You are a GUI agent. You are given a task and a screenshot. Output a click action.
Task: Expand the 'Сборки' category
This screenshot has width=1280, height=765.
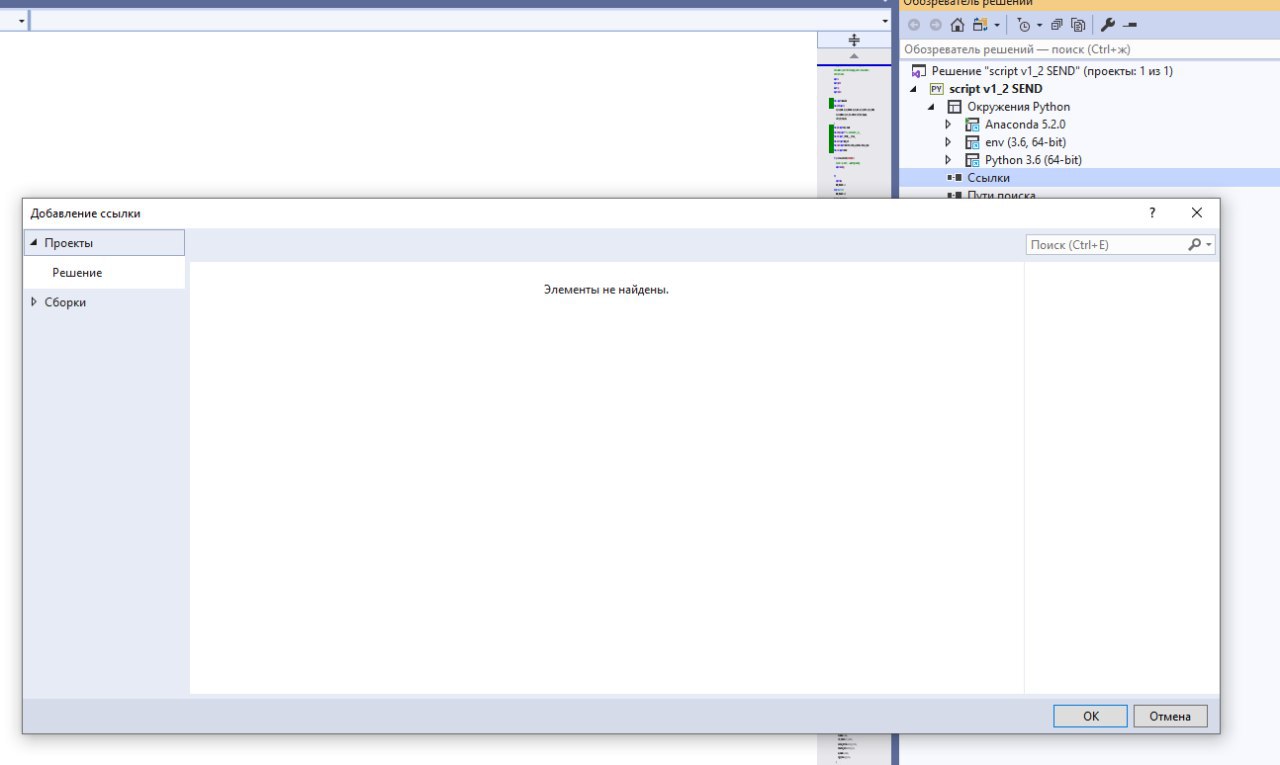point(34,302)
